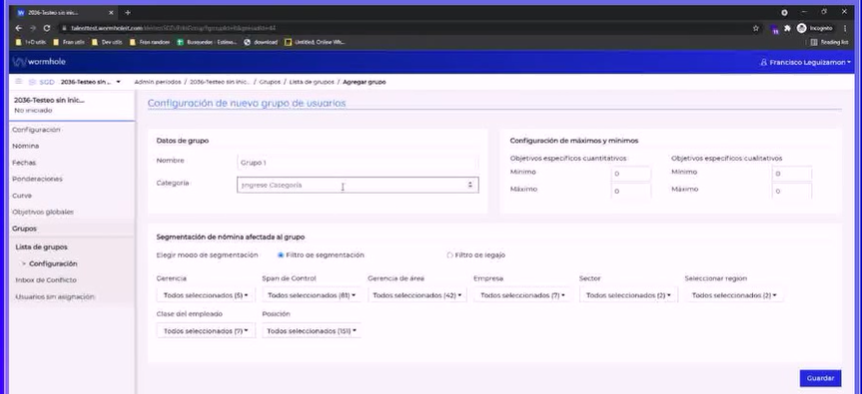
Task: Select Grupos in the sidebar
Action: click(x=25, y=229)
